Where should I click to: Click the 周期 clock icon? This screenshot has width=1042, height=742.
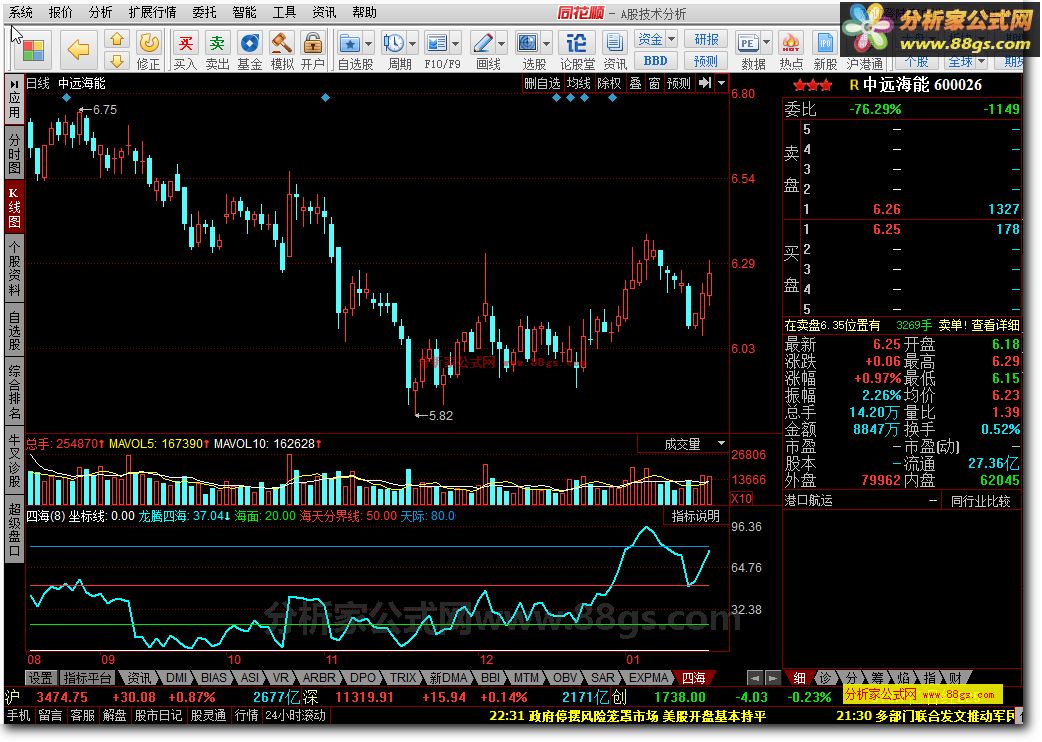point(393,44)
